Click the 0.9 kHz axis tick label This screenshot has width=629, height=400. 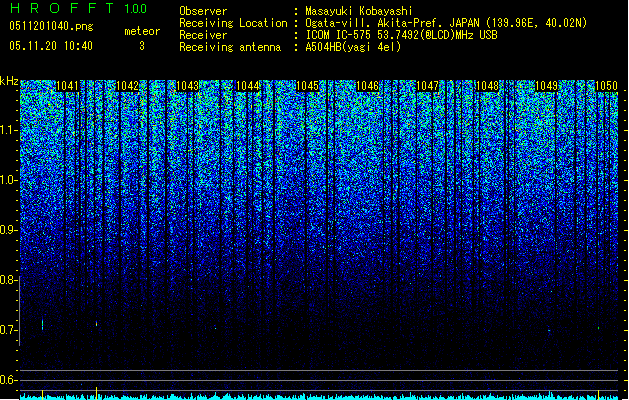coord(9,230)
